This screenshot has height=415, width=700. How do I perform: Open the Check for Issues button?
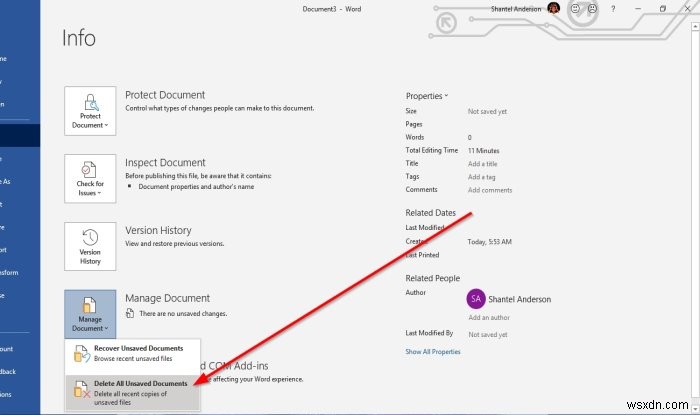[x=90, y=179]
